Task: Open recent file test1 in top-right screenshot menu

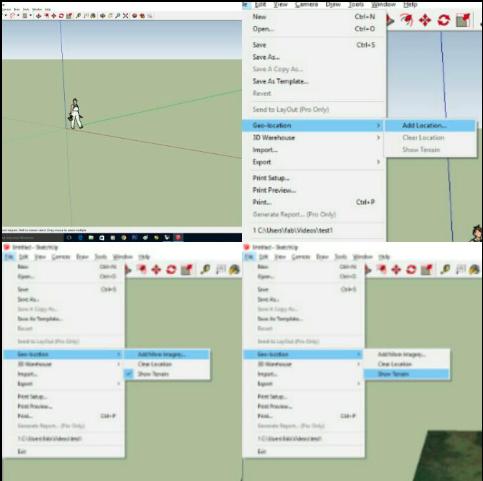Action: tap(313, 230)
